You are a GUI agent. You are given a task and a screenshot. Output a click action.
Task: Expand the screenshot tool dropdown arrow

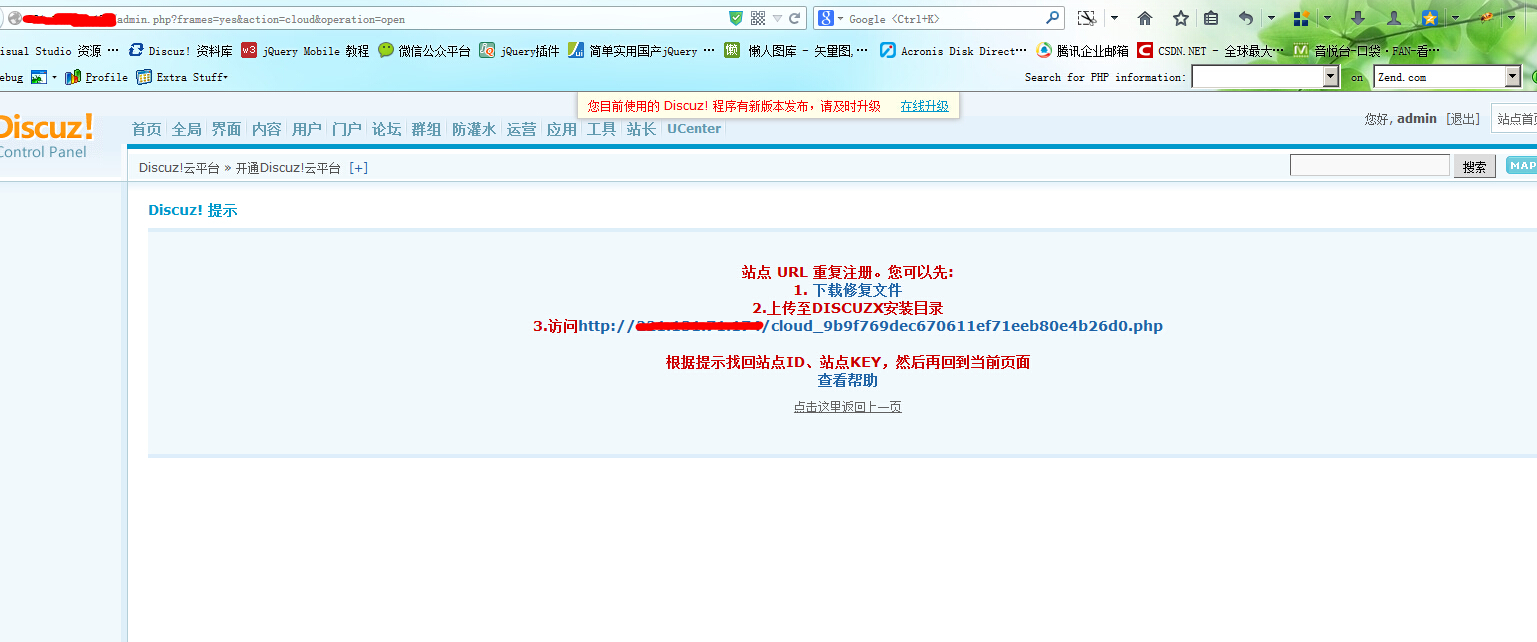click(x=1114, y=18)
